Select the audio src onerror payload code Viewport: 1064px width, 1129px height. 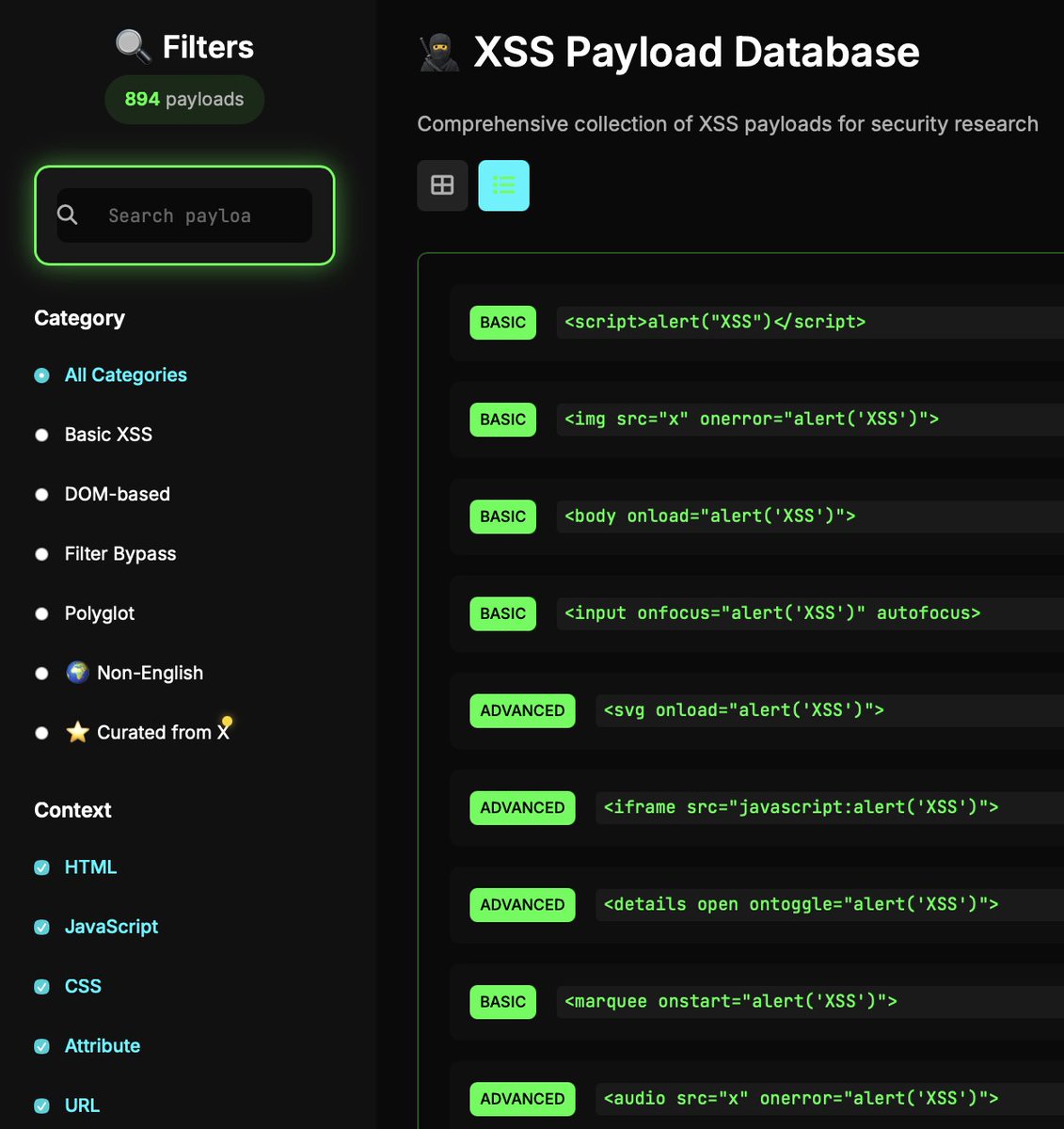[x=802, y=1098]
